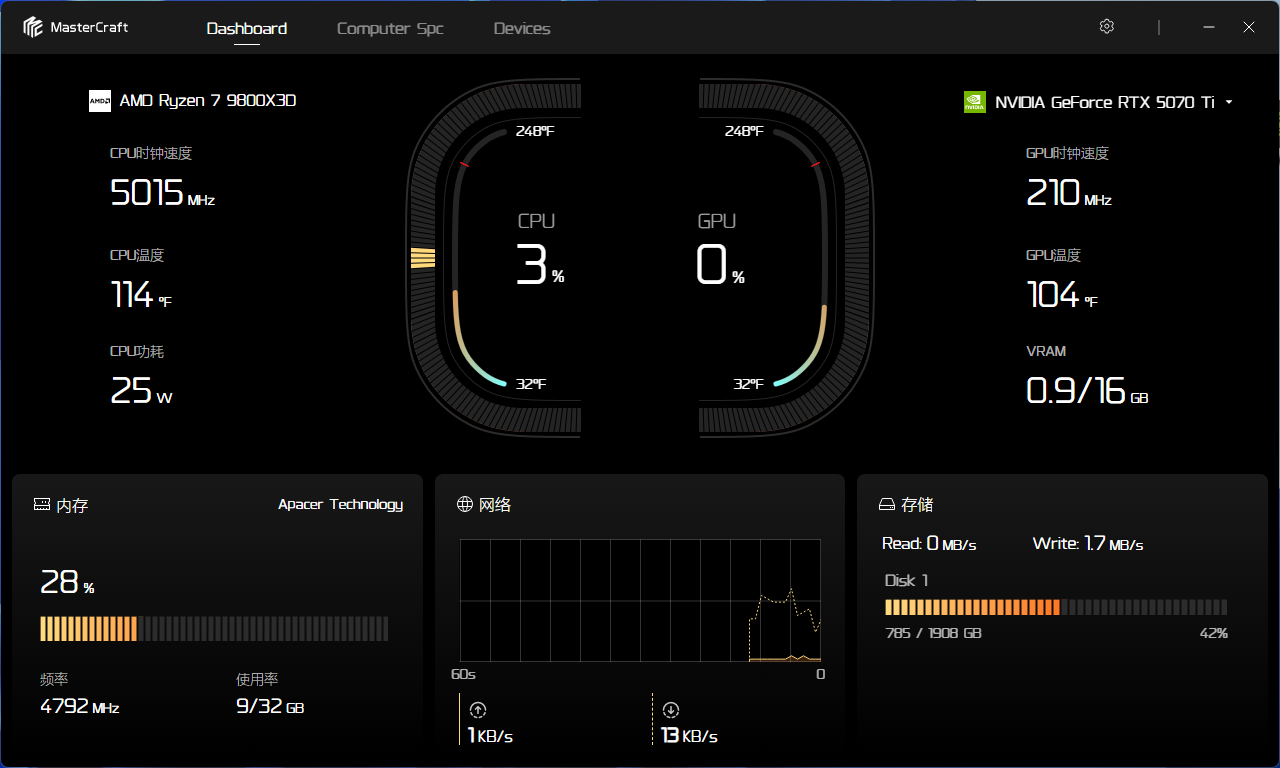Click the AMD processor logo
Screen dimensions: 1280x768
pyautogui.click(x=100, y=101)
